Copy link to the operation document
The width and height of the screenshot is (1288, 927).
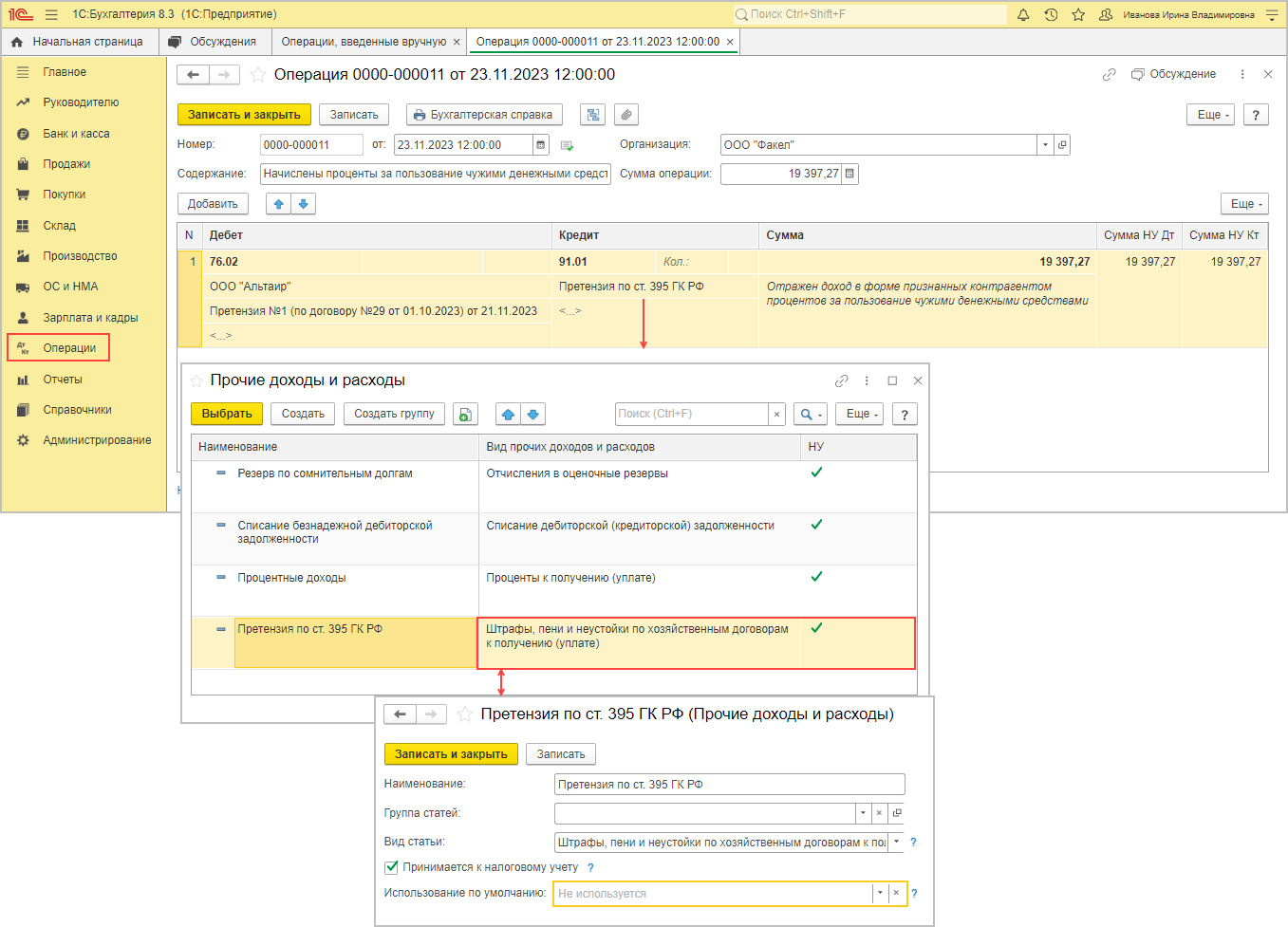pyautogui.click(x=1109, y=74)
